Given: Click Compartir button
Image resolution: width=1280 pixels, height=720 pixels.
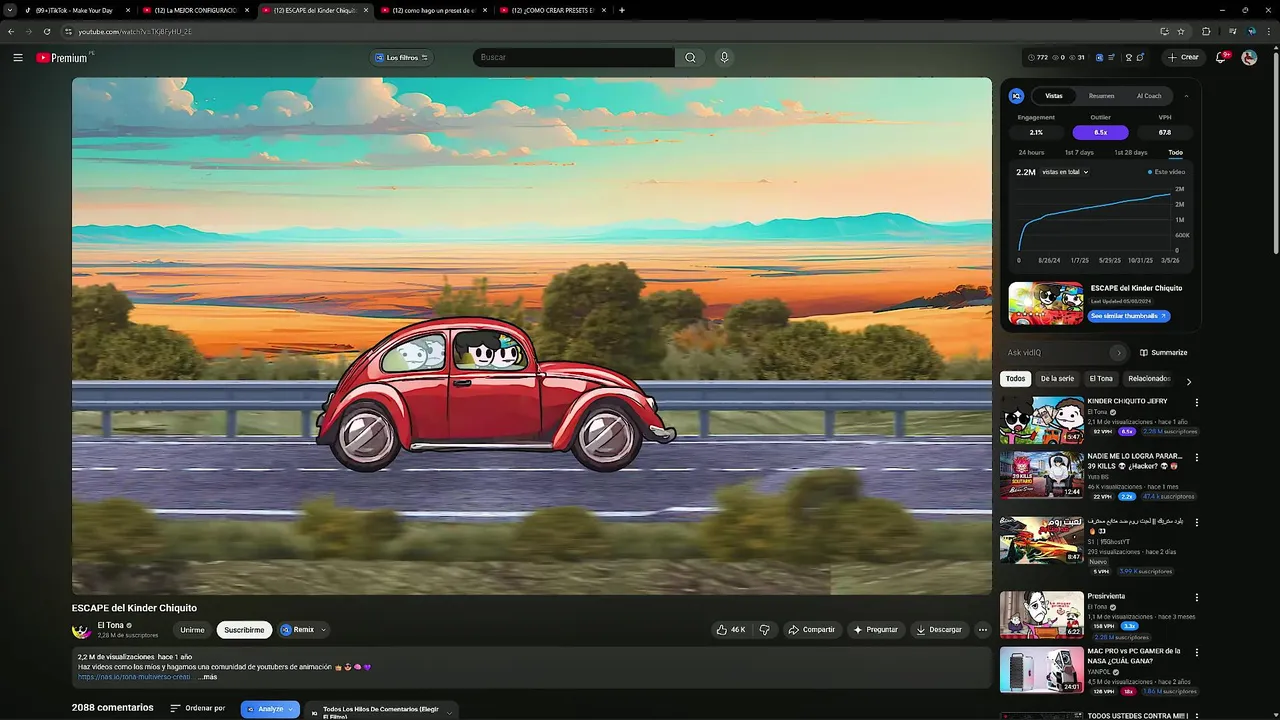Looking at the screenshot, I should (x=811, y=630).
